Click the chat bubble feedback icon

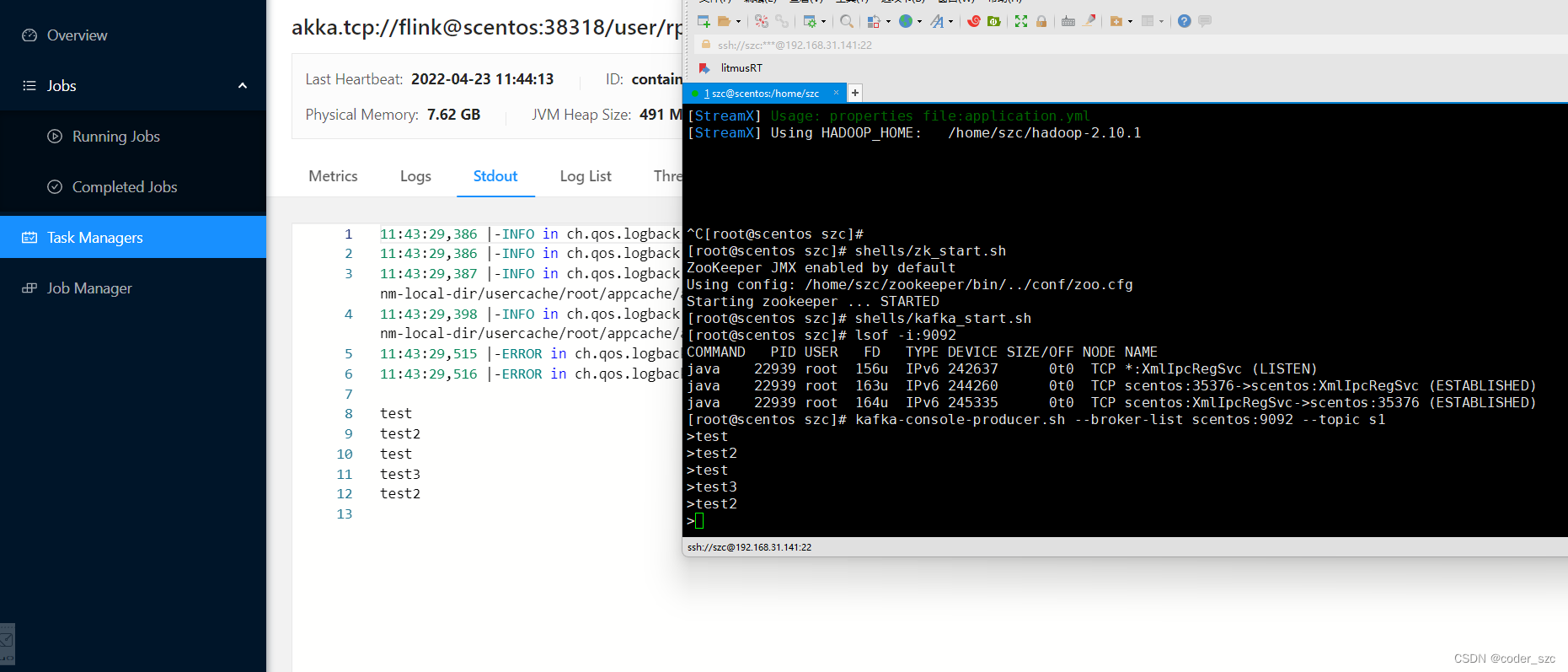tap(1205, 21)
